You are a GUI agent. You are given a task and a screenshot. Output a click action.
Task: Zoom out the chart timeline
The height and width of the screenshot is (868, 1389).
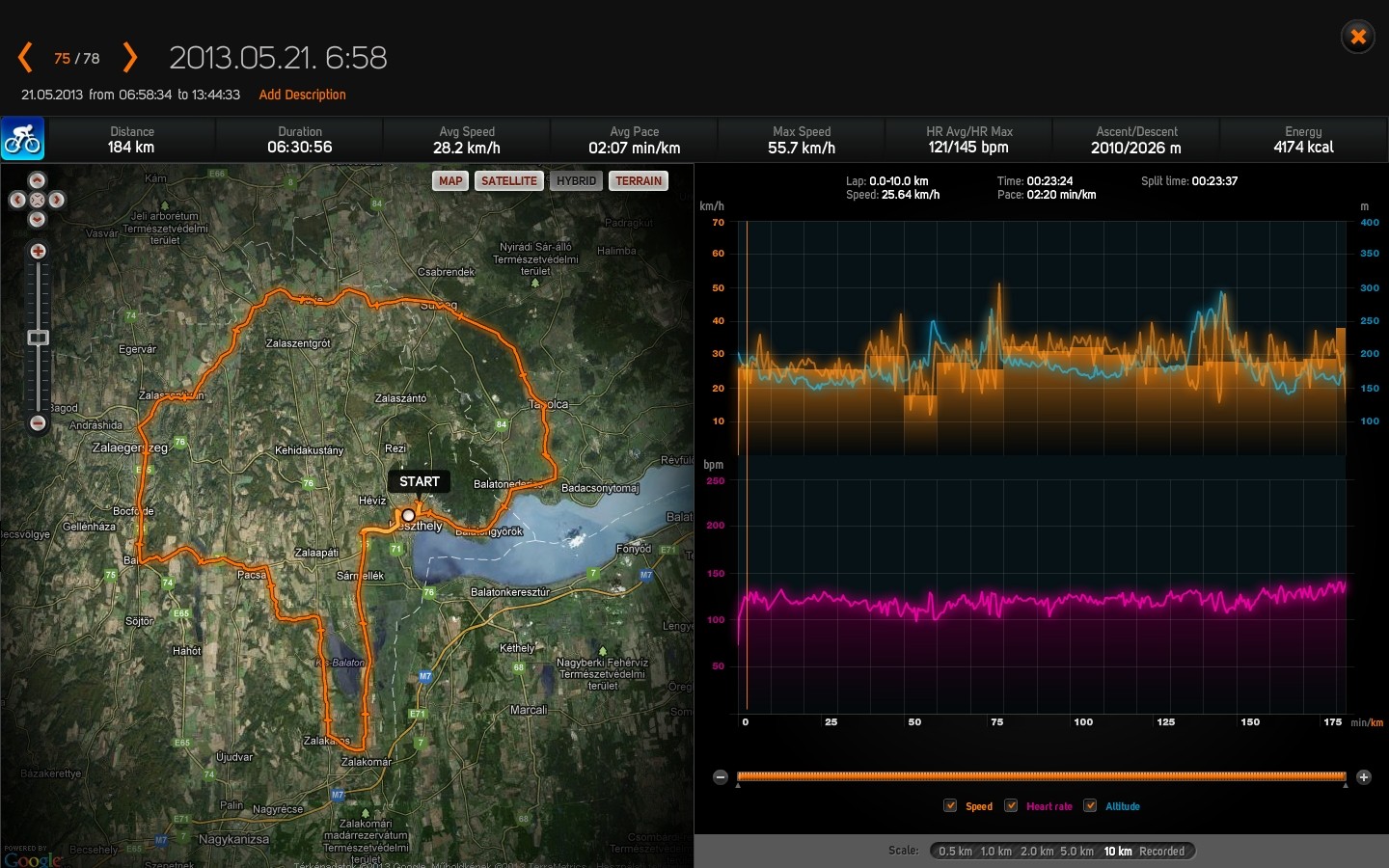(721, 777)
